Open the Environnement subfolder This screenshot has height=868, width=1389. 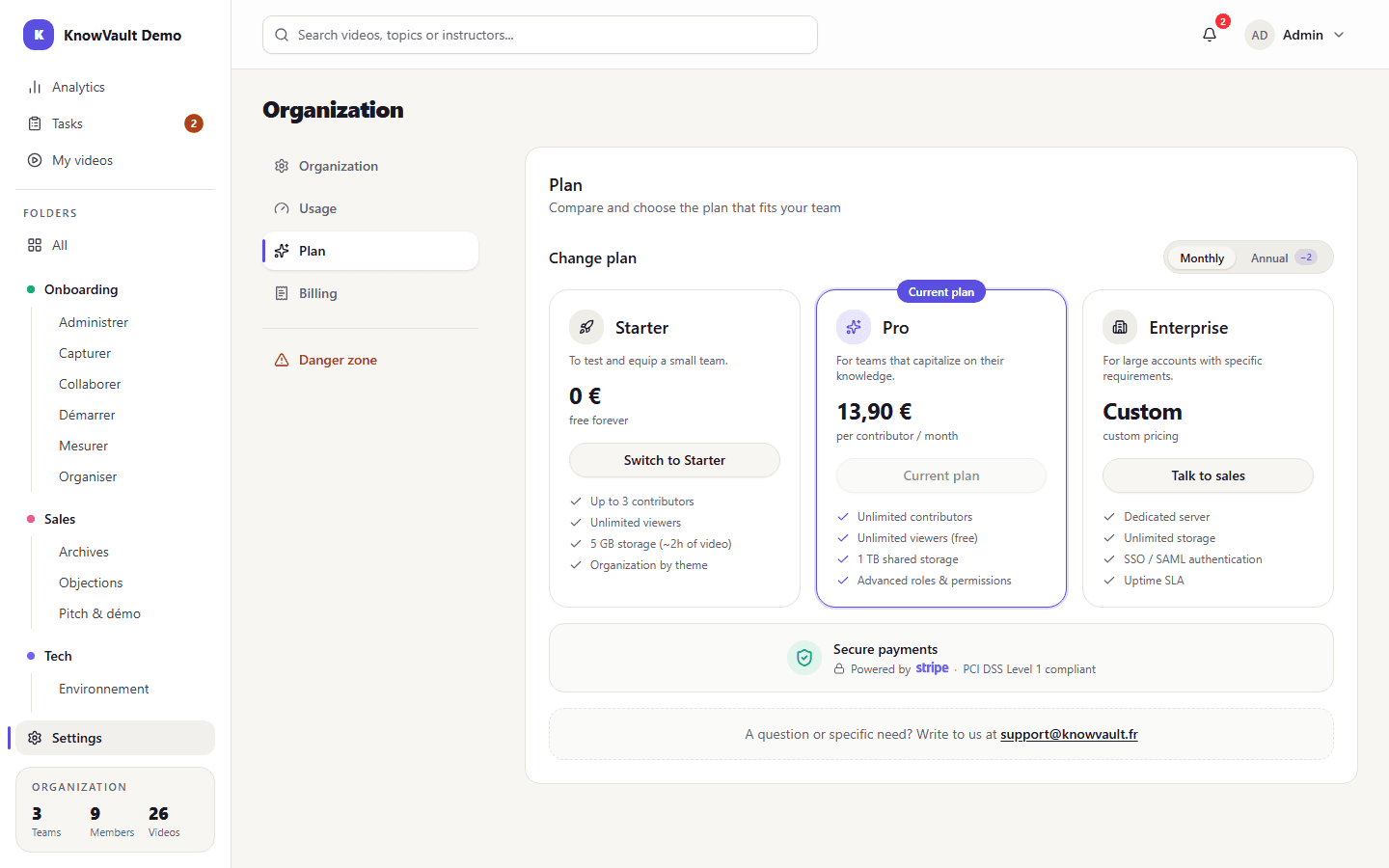click(104, 689)
